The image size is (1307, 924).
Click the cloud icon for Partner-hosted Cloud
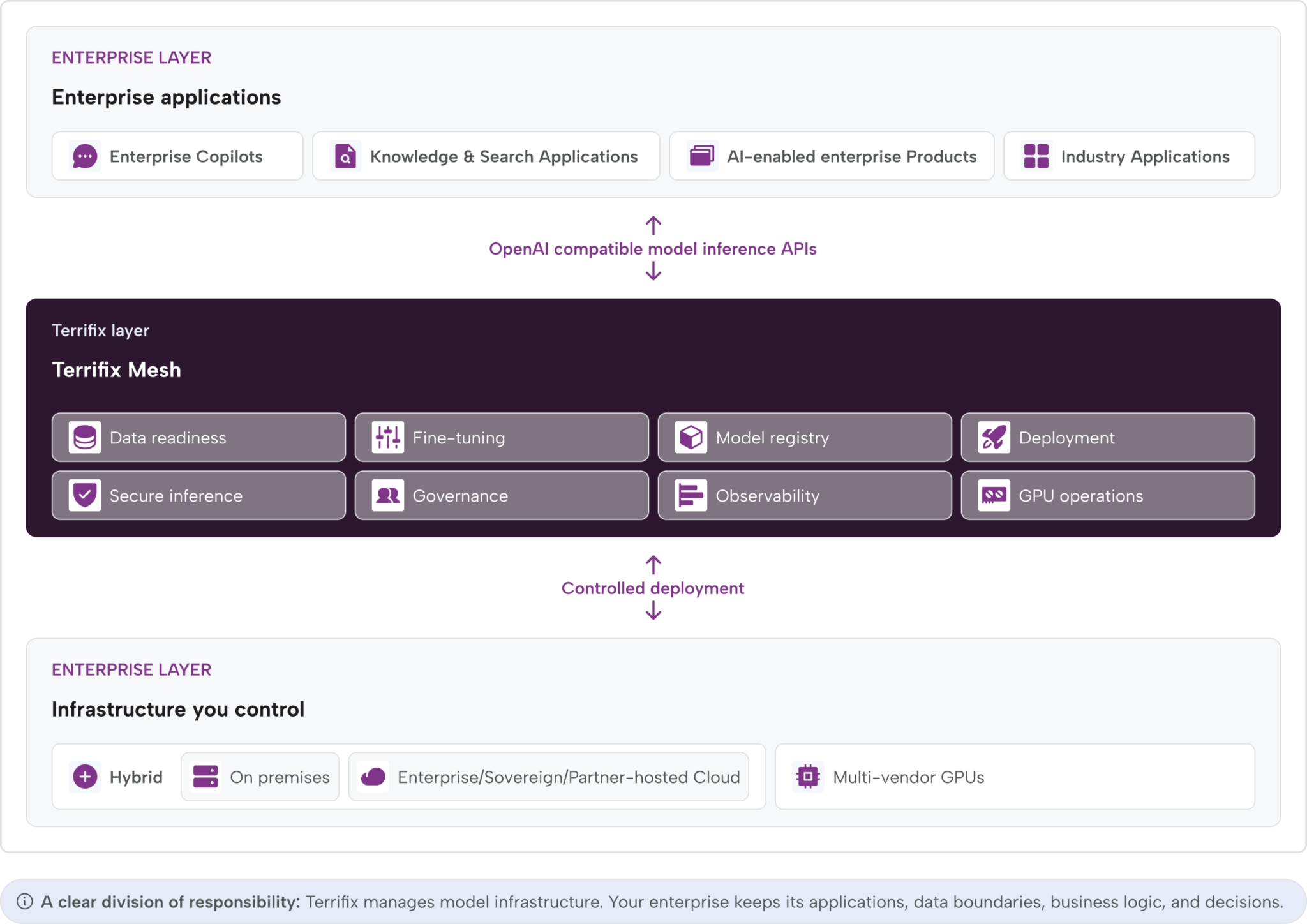[373, 777]
